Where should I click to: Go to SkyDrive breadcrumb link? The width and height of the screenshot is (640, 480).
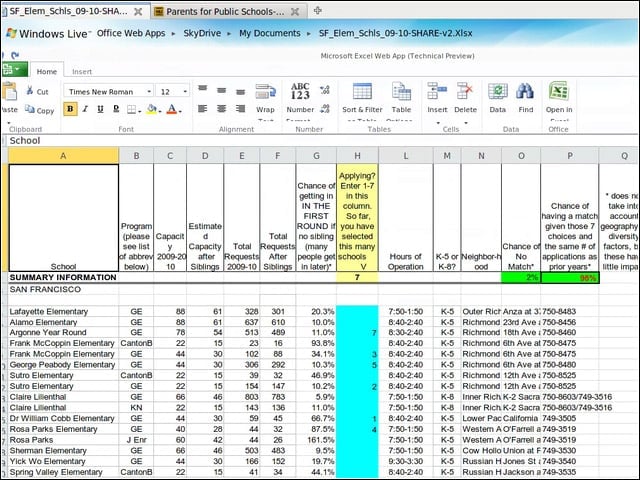click(x=202, y=33)
